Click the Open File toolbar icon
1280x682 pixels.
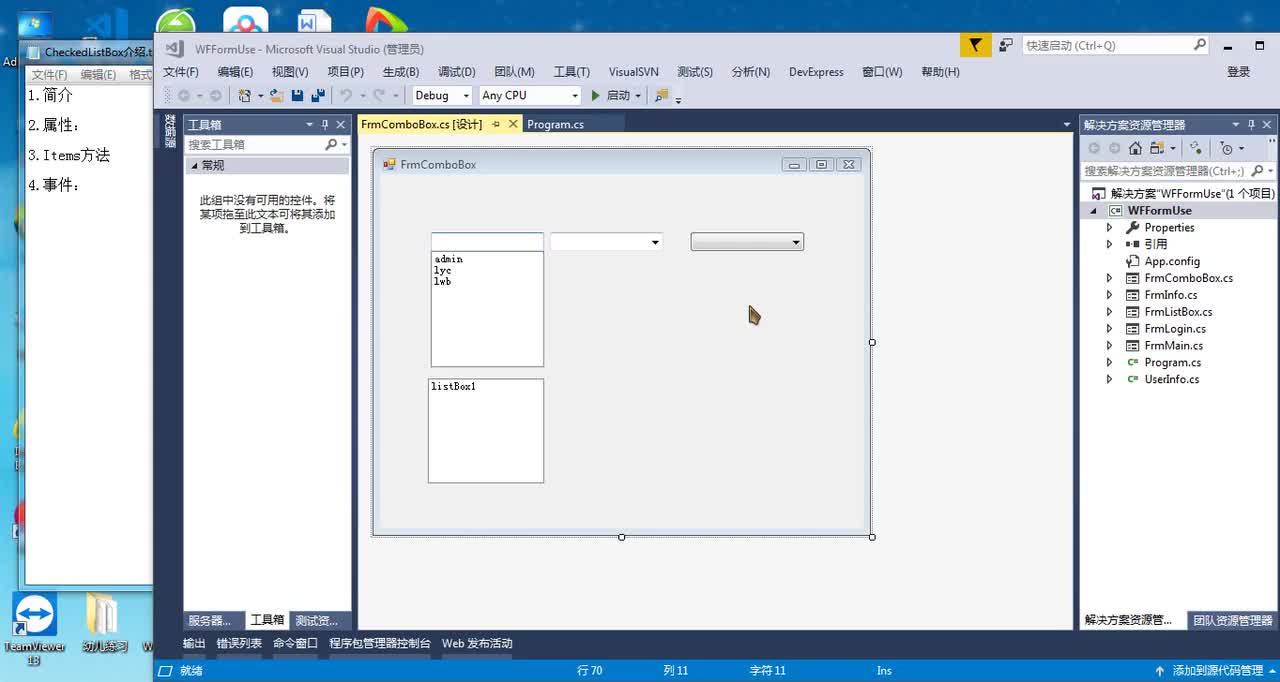tap(277, 95)
